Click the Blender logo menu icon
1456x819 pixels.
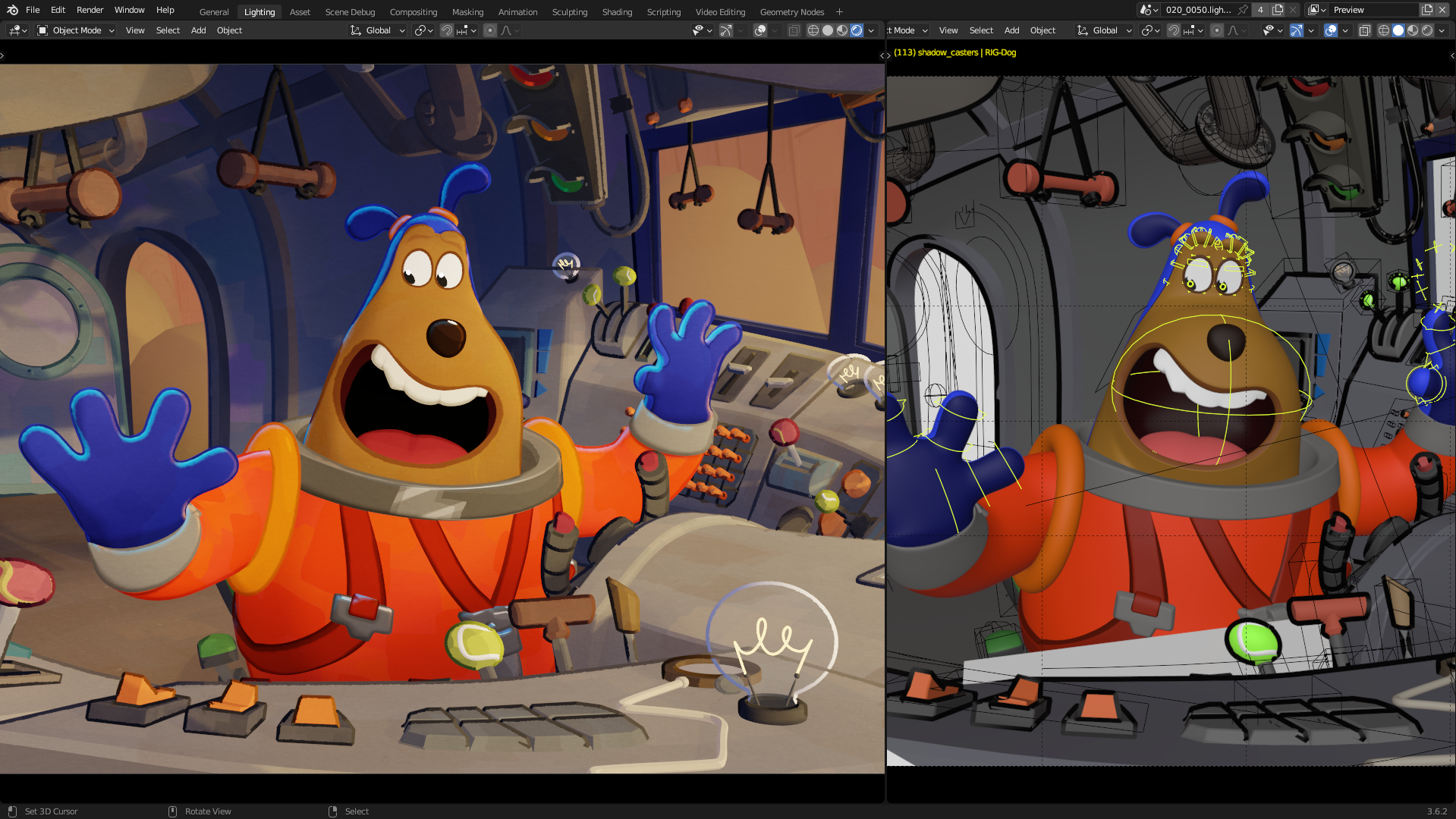(x=12, y=10)
